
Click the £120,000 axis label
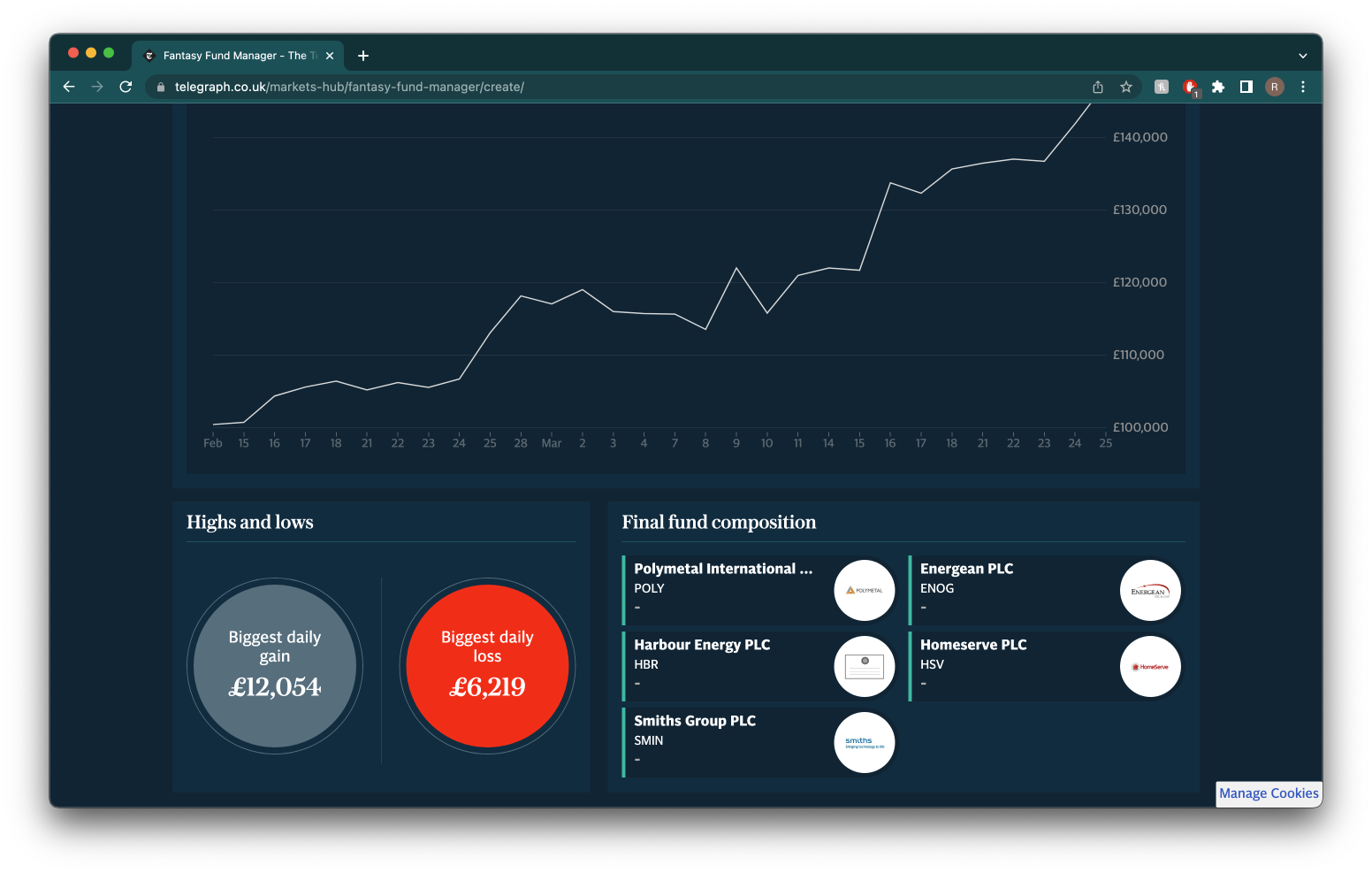coord(1140,282)
